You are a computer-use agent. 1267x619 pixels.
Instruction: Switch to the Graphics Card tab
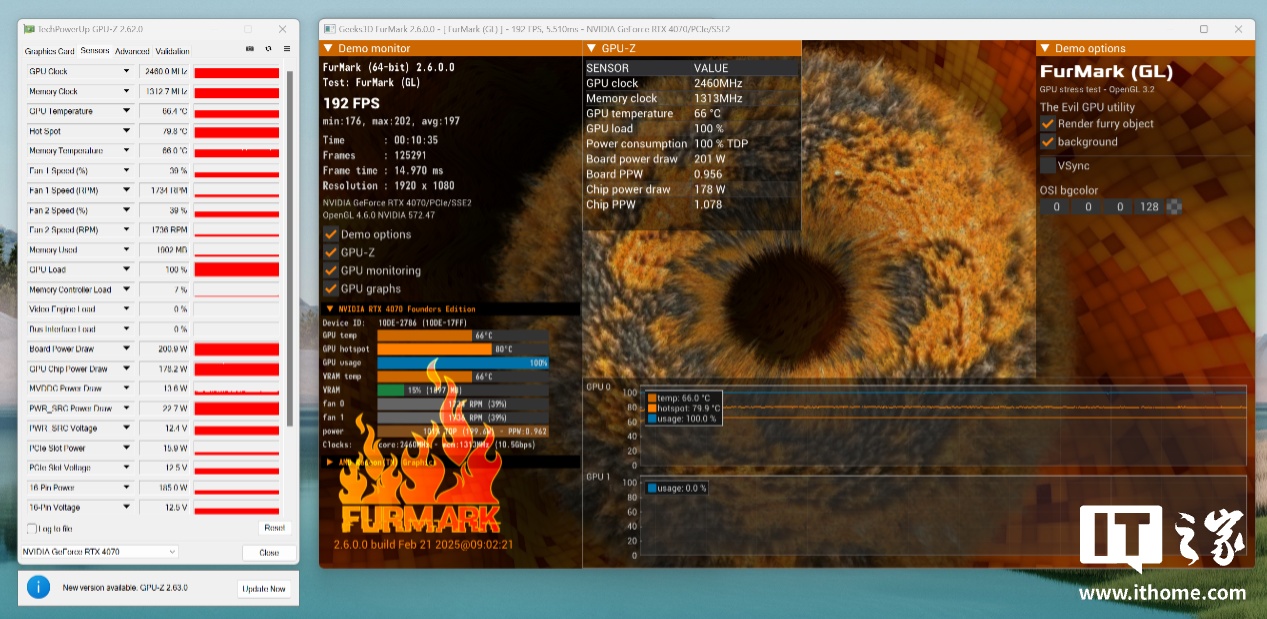49,51
